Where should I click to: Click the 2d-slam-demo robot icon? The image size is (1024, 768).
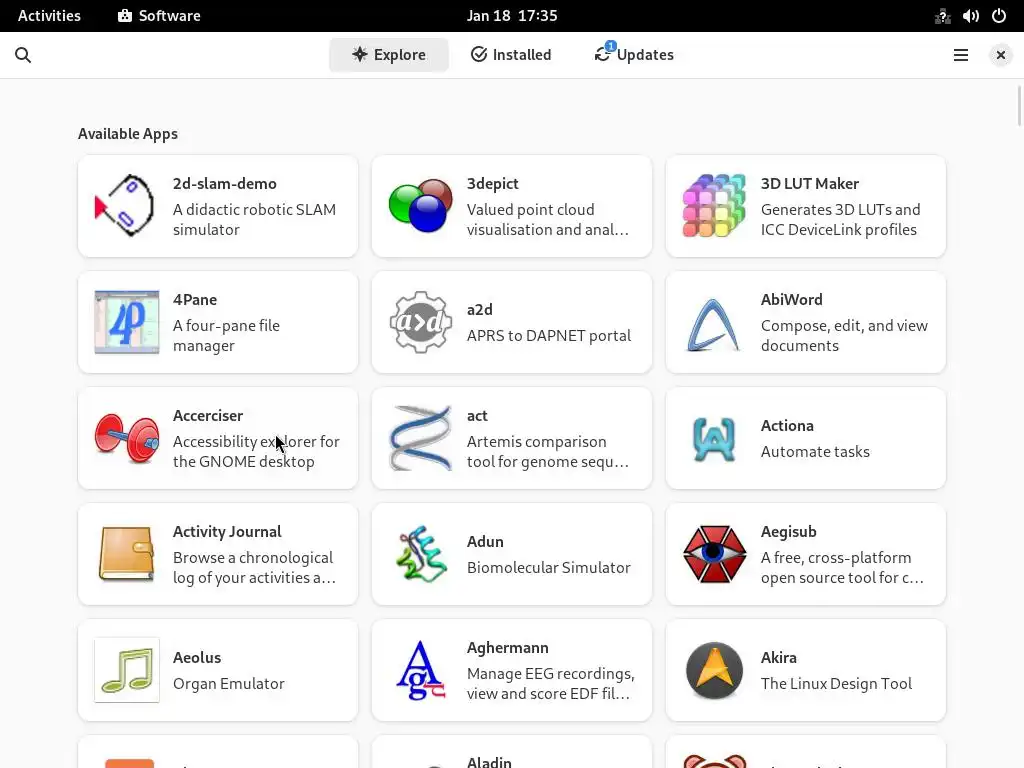[126, 206]
